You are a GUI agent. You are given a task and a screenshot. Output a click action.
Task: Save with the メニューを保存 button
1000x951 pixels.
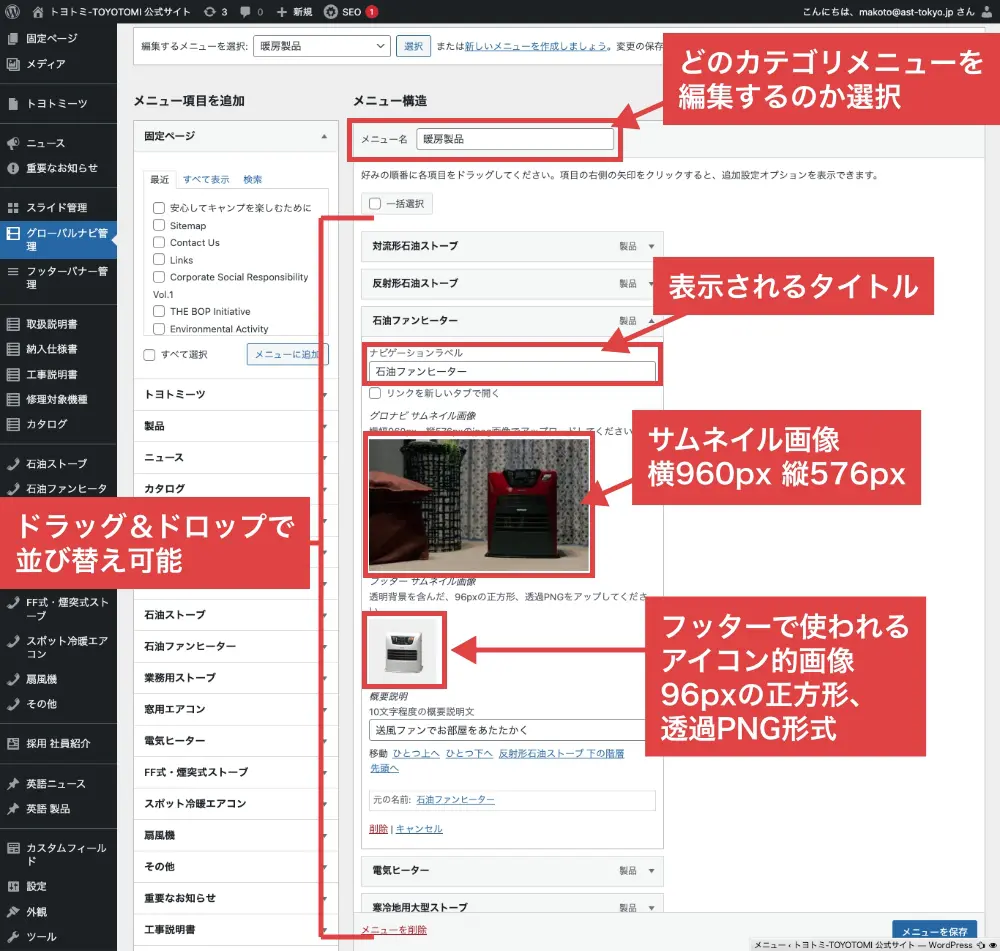tap(934, 932)
